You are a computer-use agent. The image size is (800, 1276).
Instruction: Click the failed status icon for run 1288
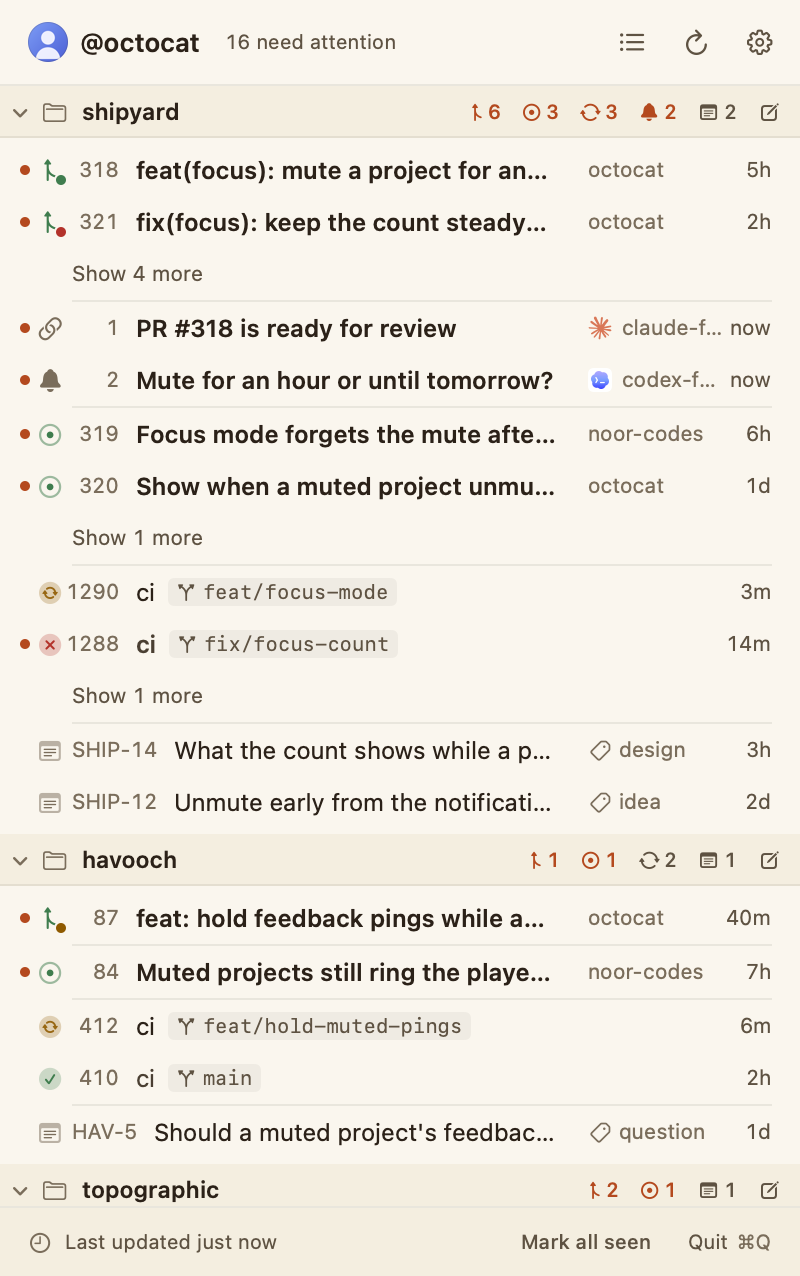(x=50, y=645)
